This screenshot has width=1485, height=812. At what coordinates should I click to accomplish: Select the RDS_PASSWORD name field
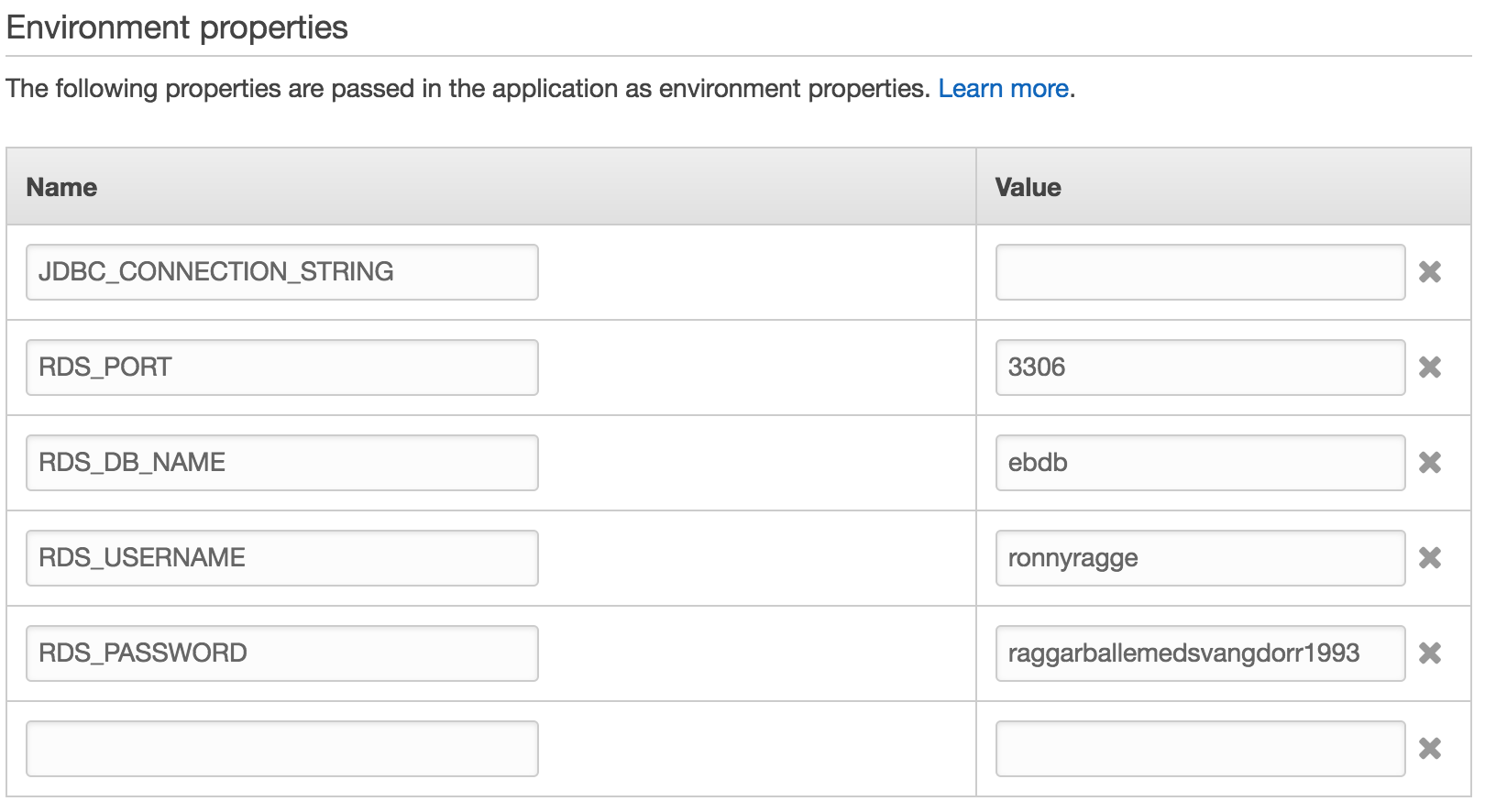coord(282,653)
